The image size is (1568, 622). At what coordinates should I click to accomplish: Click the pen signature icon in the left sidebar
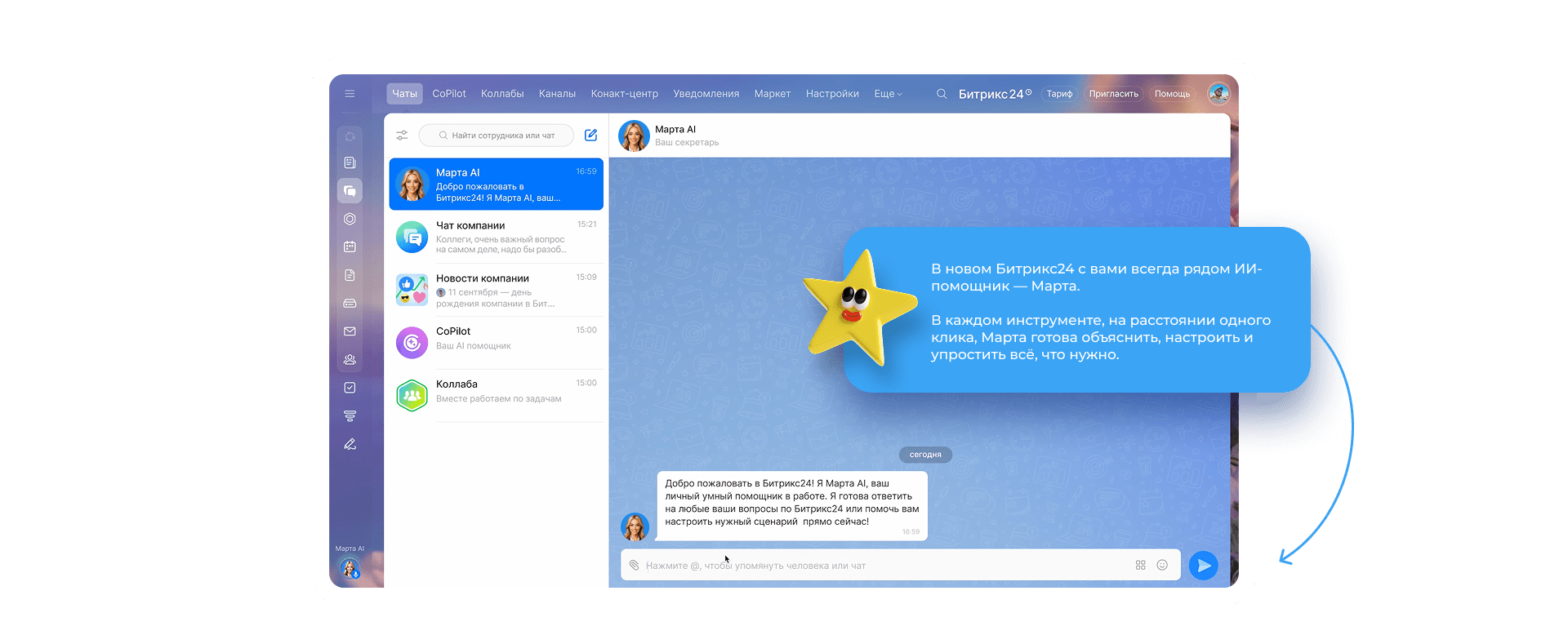[350, 444]
